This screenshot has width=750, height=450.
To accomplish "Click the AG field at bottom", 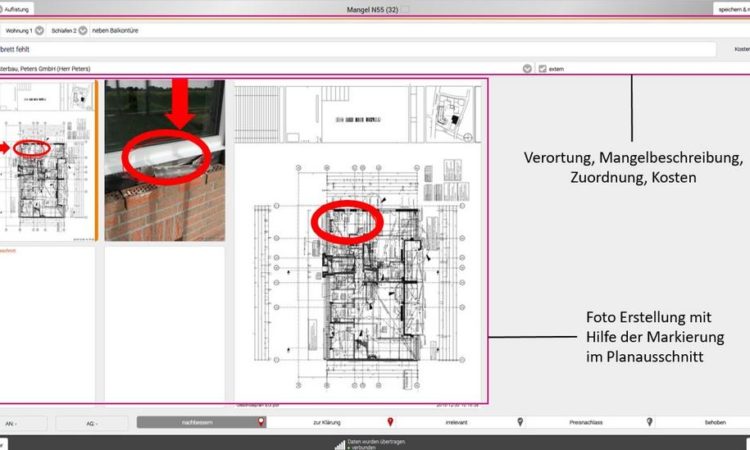I will click(x=92, y=423).
